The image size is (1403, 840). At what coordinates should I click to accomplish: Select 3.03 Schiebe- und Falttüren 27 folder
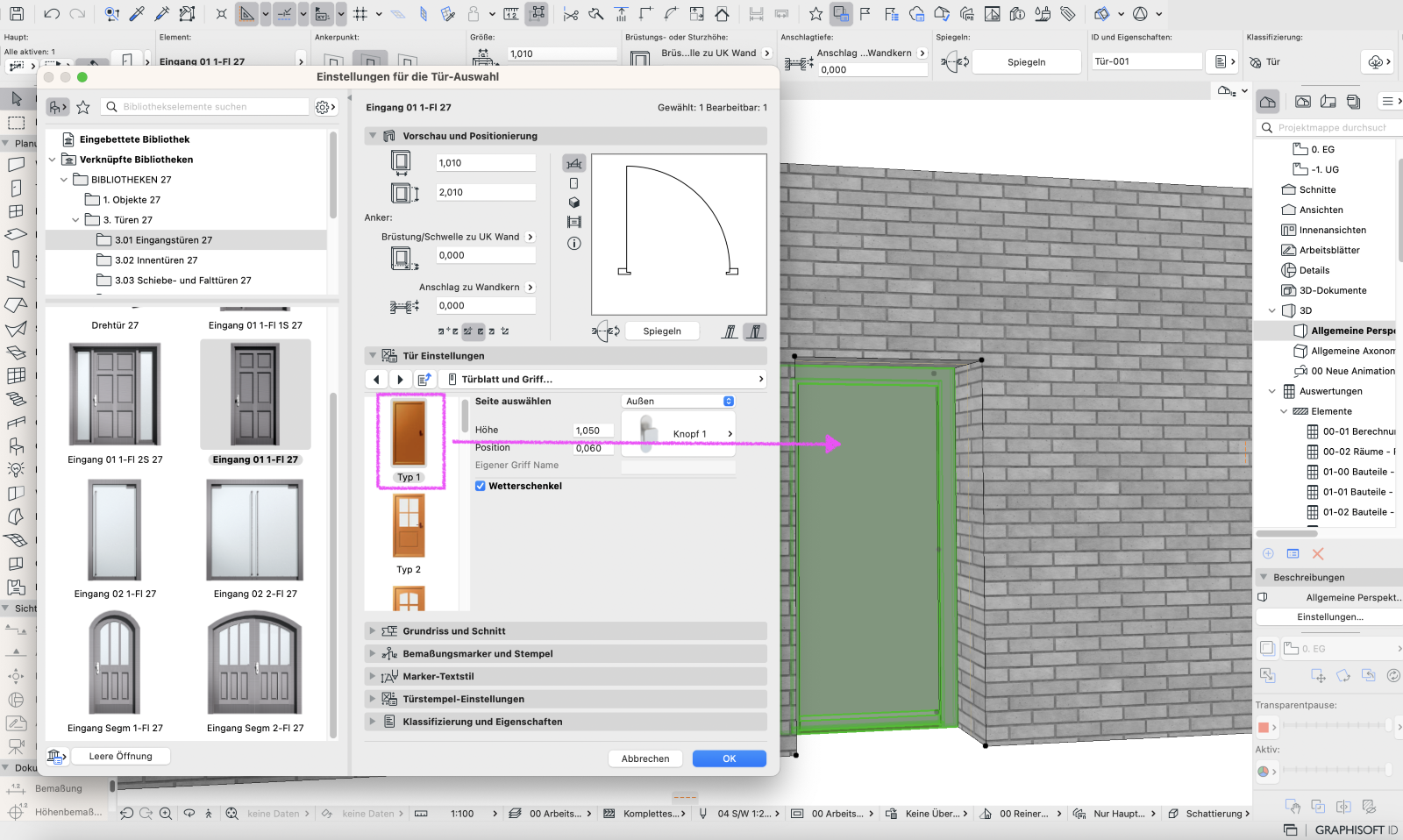pos(182,281)
